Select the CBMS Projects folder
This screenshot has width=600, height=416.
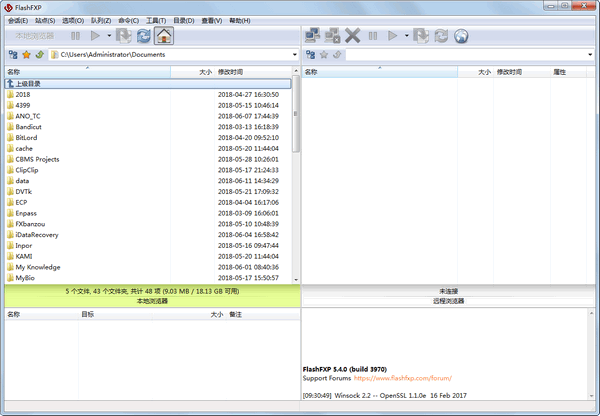click(x=38, y=159)
